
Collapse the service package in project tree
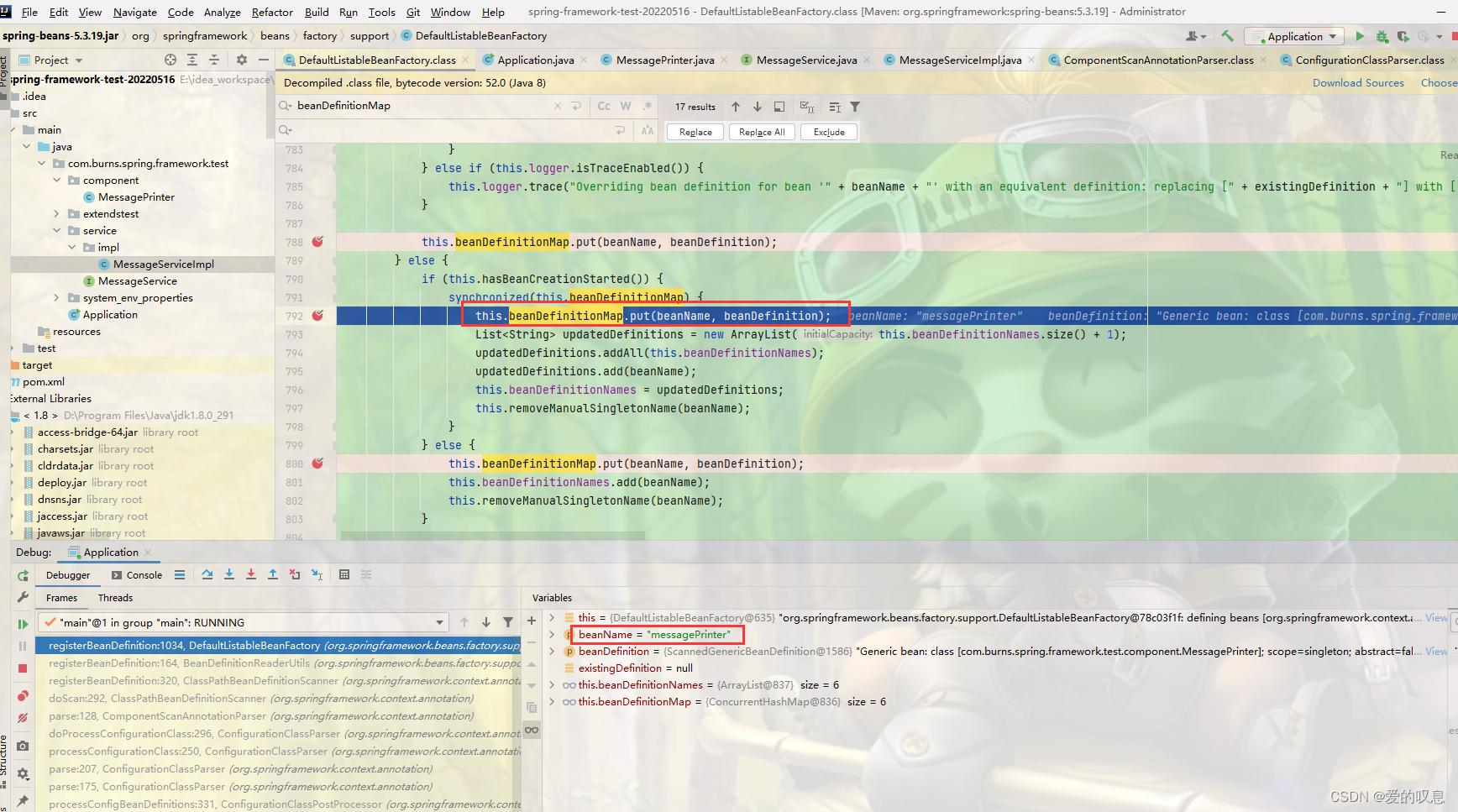(x=57, y=230)
